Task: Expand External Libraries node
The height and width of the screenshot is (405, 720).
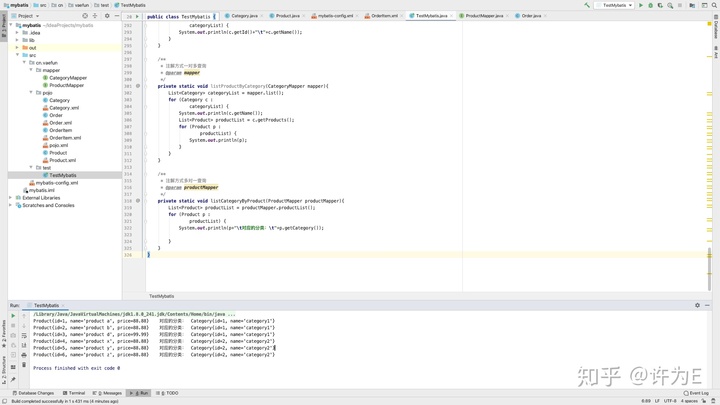Action: click(x=11, y=197)
